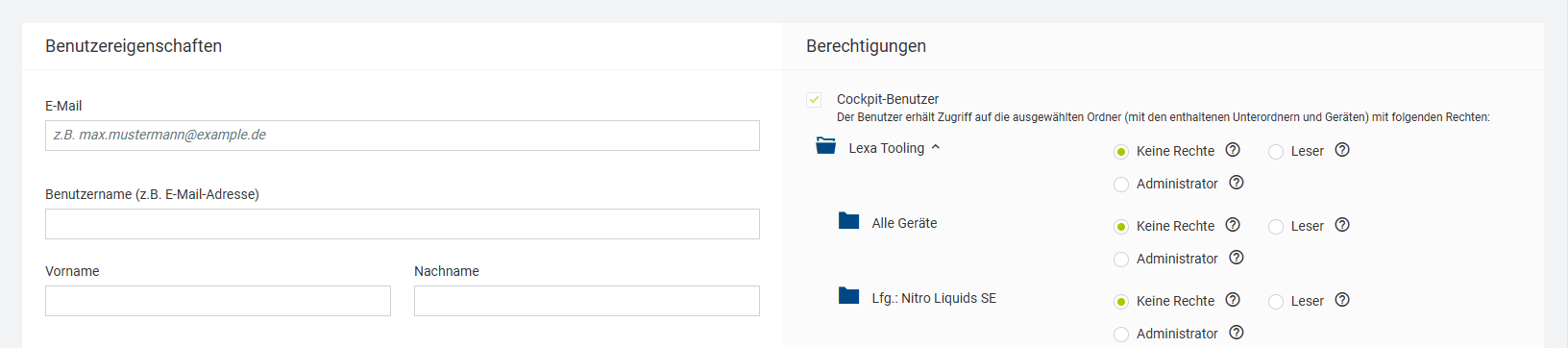
Task: Open help icon beside Lexa Tooling Keine Rechte
Action: pos(1233,150)
